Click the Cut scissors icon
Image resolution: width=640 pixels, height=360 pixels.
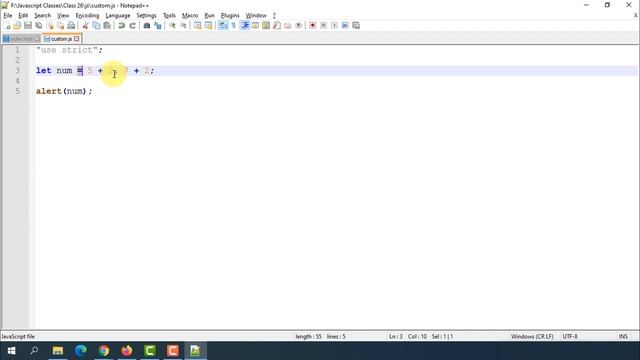tap(85, 25)
